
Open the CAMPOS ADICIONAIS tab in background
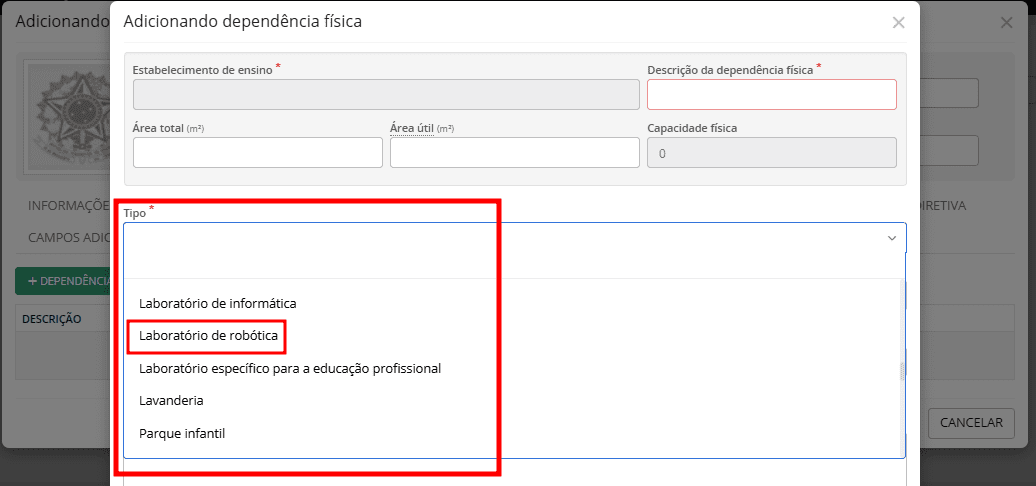69,238
